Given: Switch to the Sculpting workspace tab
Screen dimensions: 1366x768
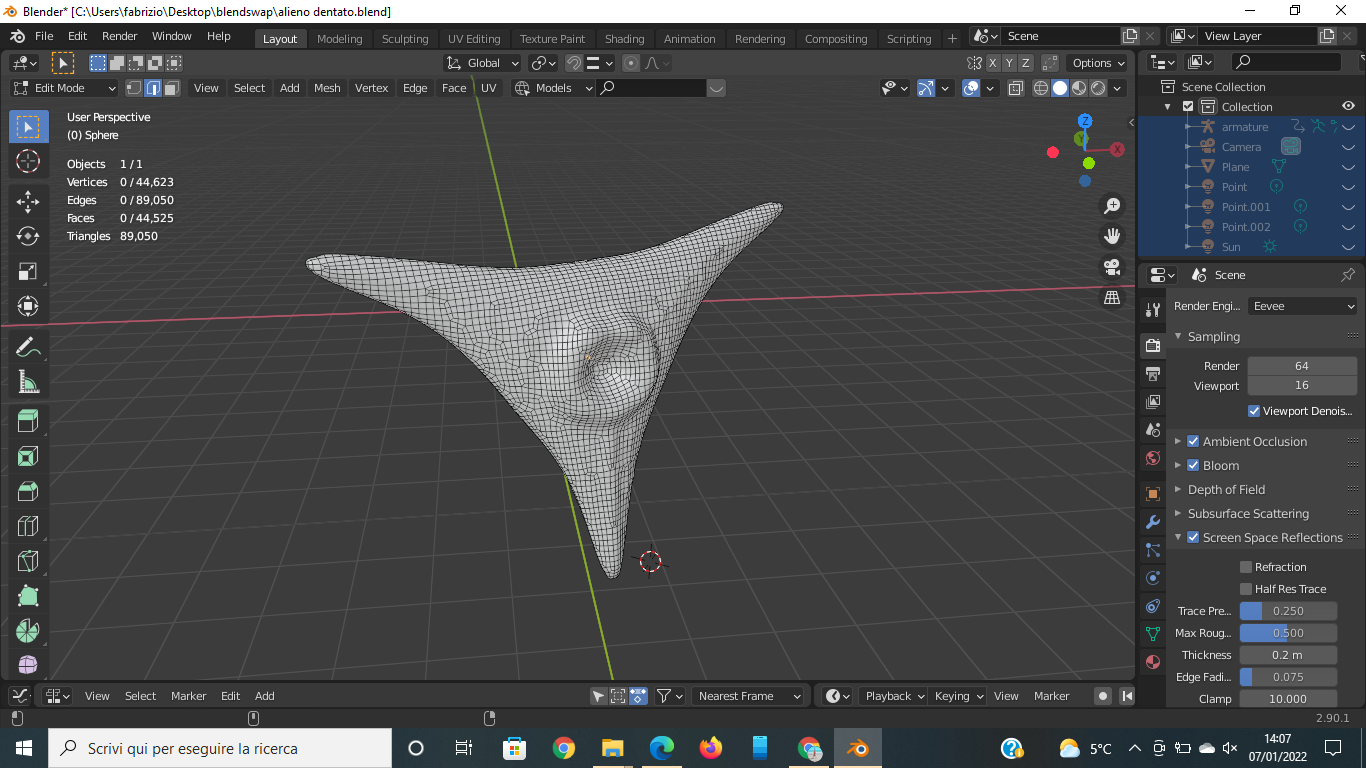Looking at the screenshot, I should pyautogui.click(x=404, y=39).
